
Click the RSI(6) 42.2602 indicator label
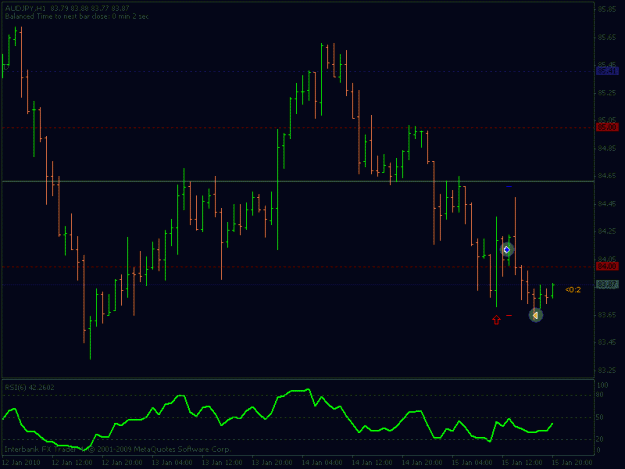29,387
